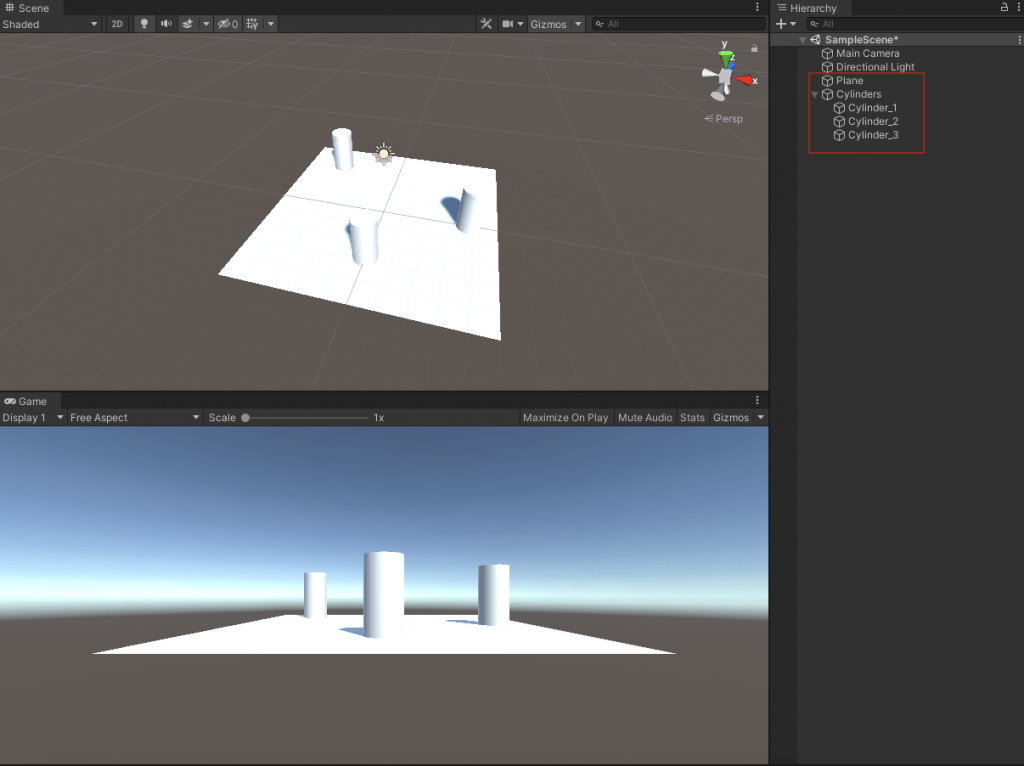Toggle Game view Gizmos button
1024x766 pixels.
point(731,417)
